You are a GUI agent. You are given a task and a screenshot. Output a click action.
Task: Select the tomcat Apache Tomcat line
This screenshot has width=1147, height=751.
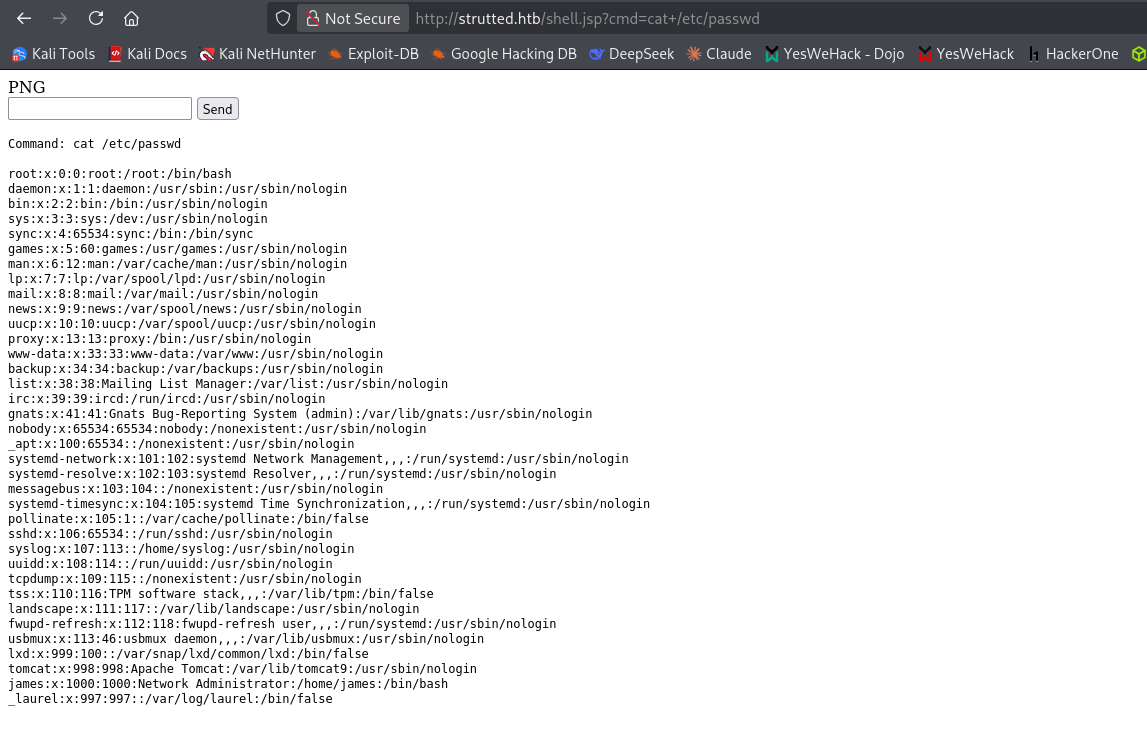[x=242, y=668]
